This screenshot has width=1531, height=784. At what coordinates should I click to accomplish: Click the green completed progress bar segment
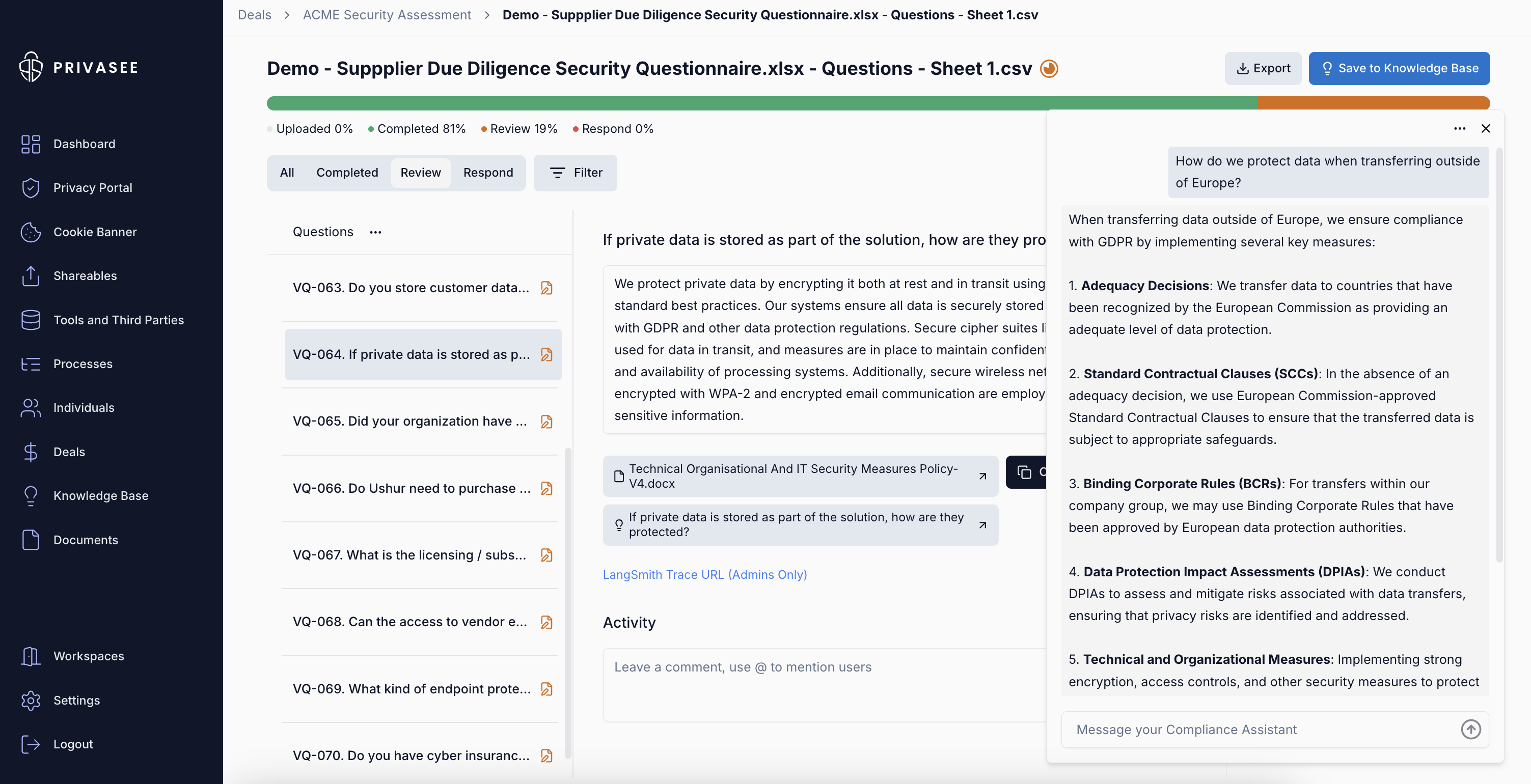(761, 103)
